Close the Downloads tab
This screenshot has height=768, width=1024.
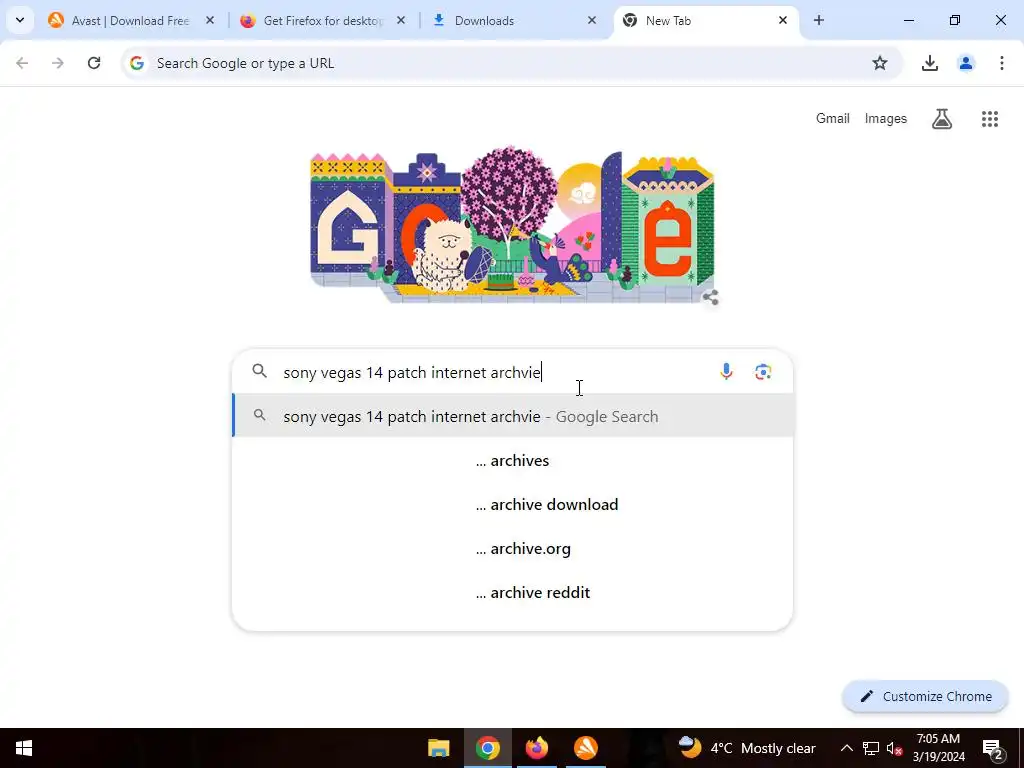click(x=592, y=21)
